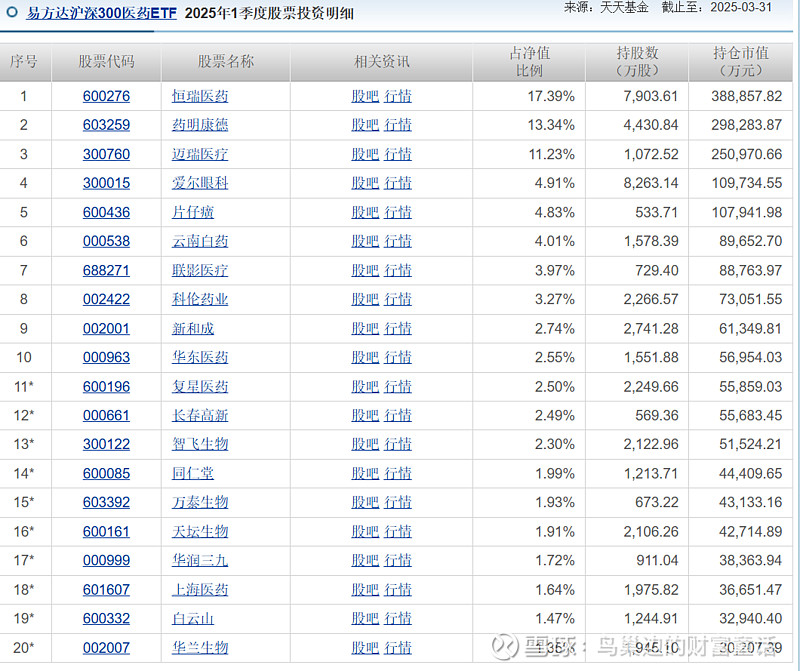This screenshot has width=800, height=671.
Task: Open stock code 600276 link
Action: pyautogui.click(x=106, y=96)
